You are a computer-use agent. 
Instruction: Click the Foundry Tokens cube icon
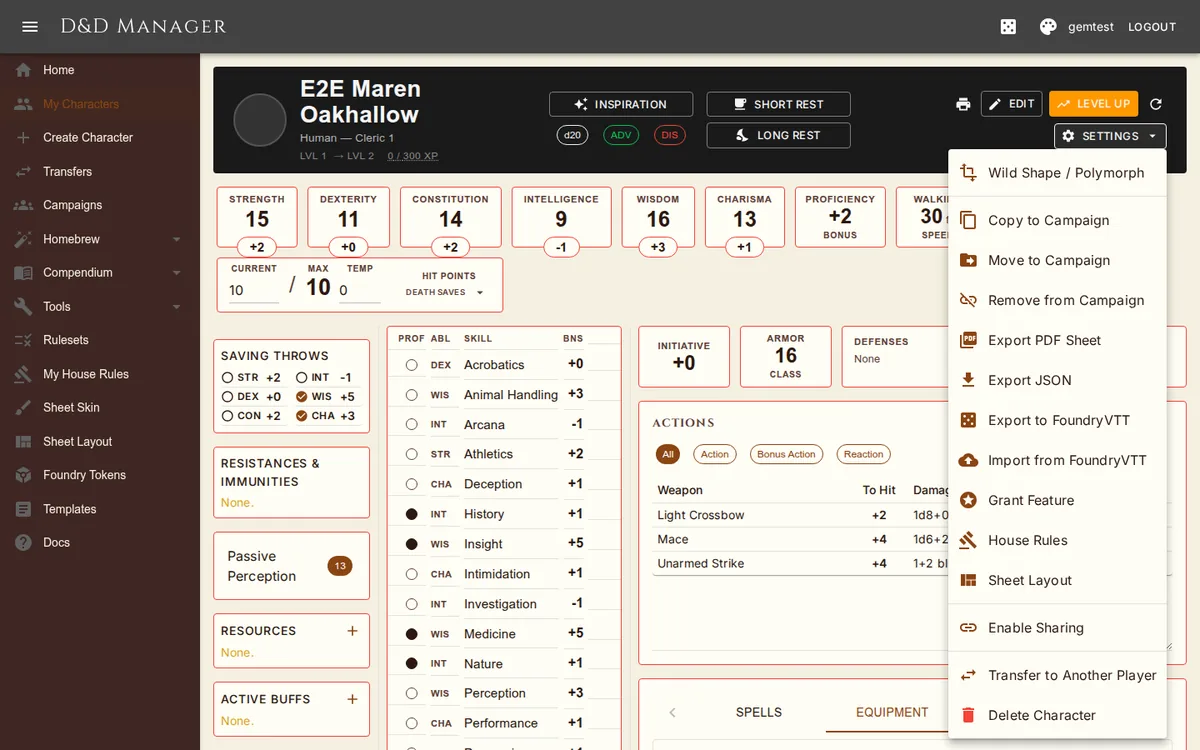[x=23, y=475]
